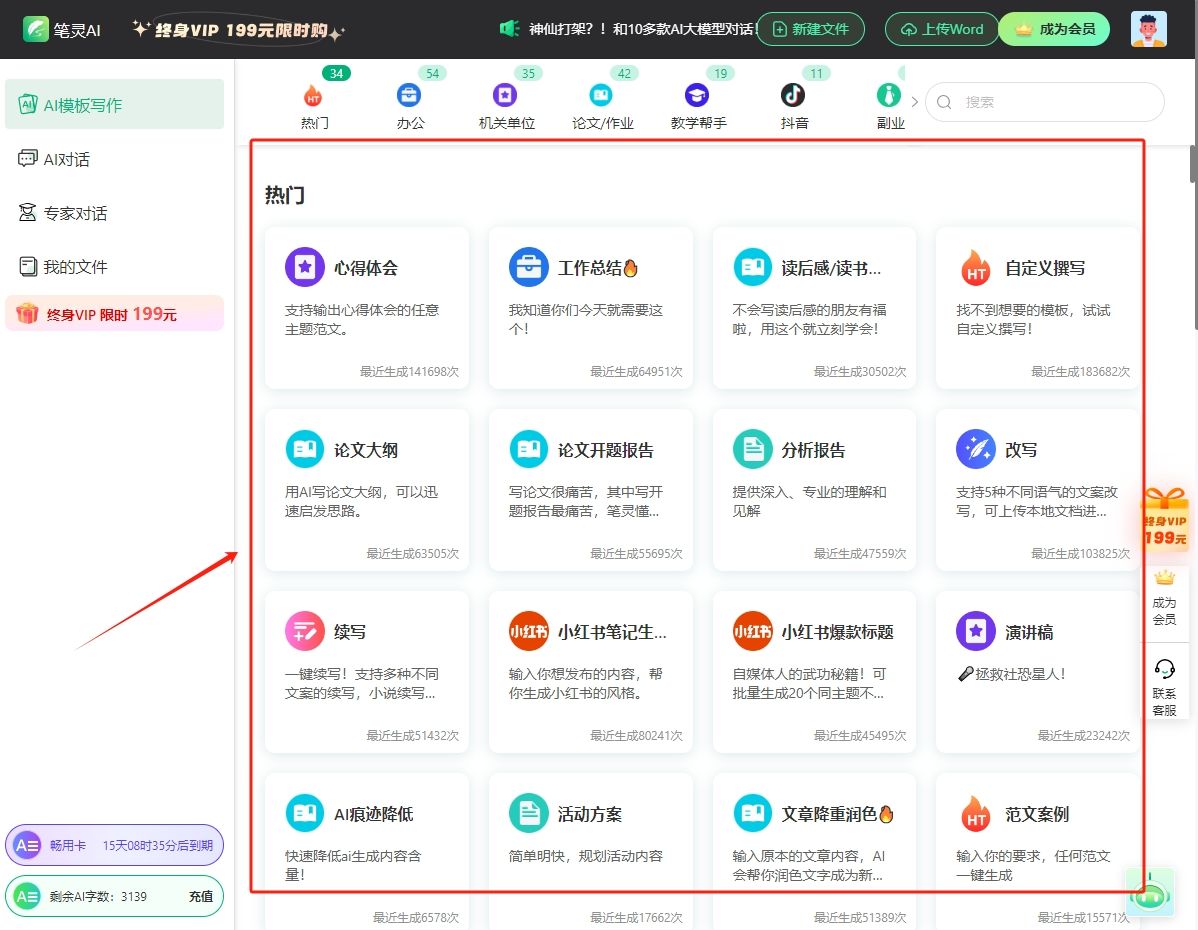The image size is (1198, 930).
Task: Open the 工作总结 briefcase icon
Action: 529,267
